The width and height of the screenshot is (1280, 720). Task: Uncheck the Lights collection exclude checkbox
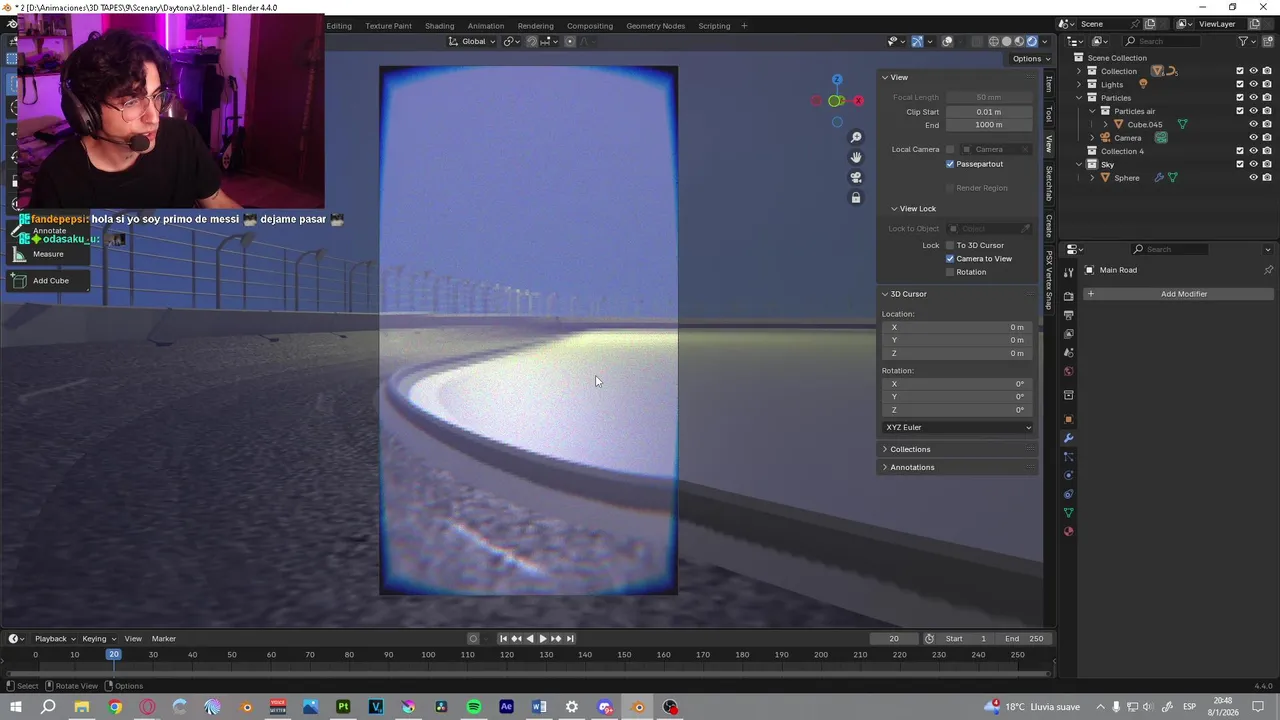[1240, 84]
